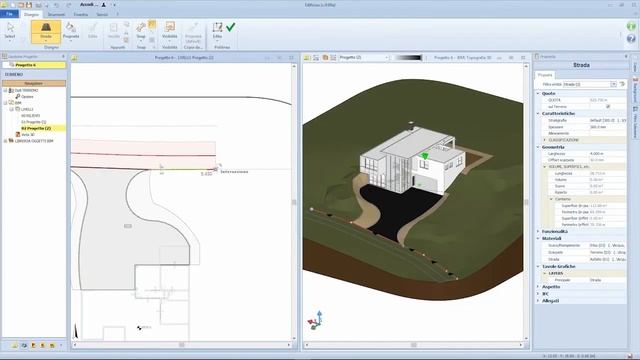Viewport: 640px width, 360px height.
Task: Open the Visibilità tool in the ribbon
Action: [169, 31]
